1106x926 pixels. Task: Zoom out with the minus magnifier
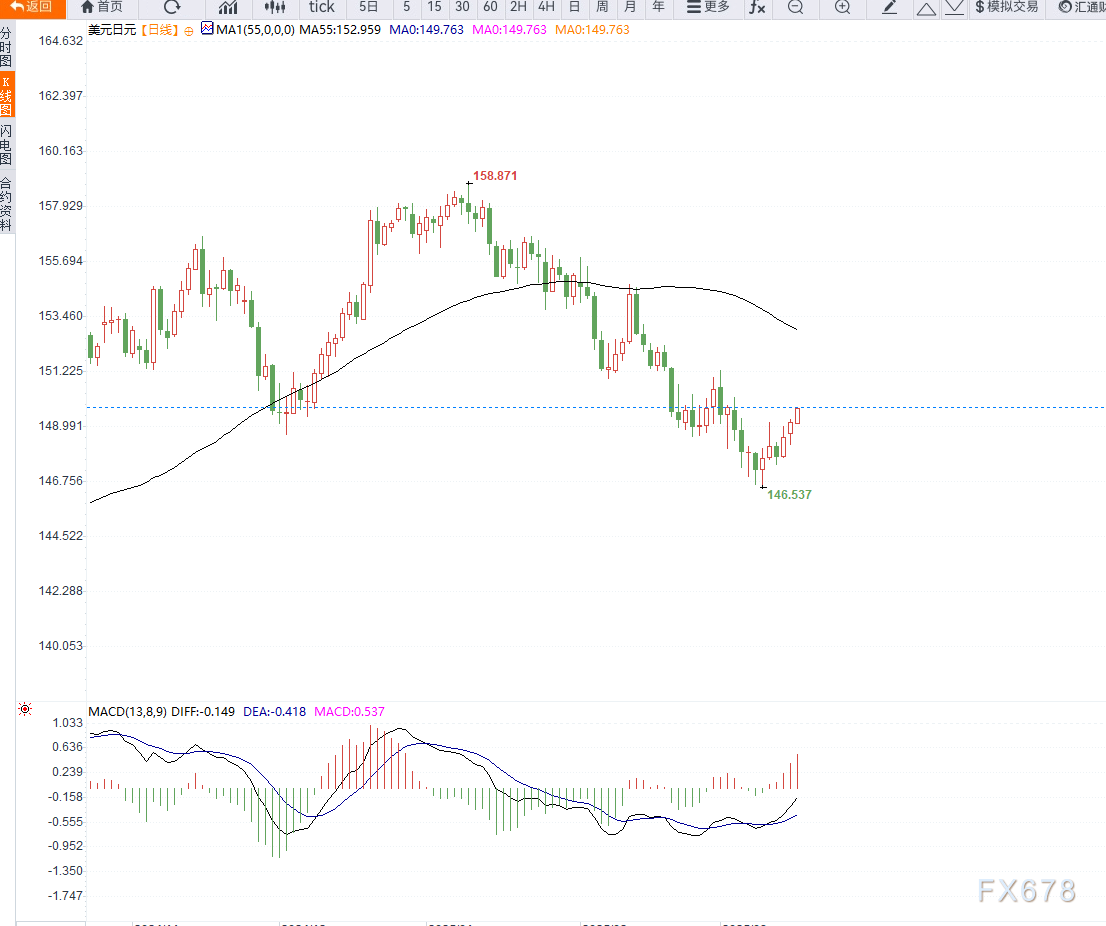[795, 7]
